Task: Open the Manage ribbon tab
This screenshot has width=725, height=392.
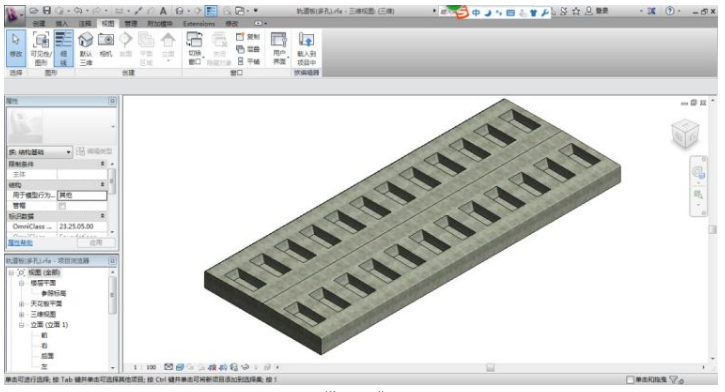Action: point(131,23)
